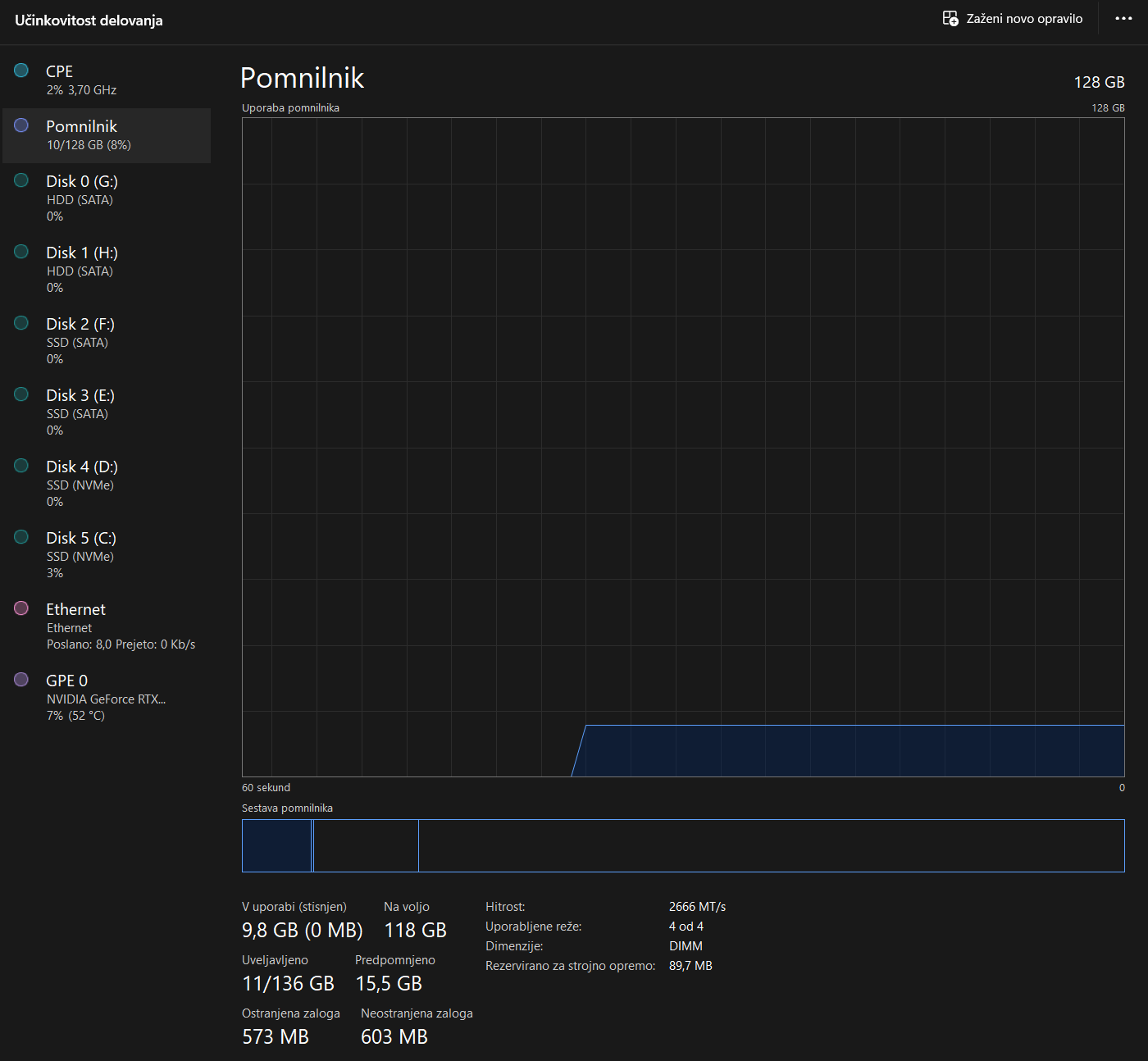Click the Pomnilnik circle indicator icon
This screenshot has width=1148, height=1061.
pos(21,125)
